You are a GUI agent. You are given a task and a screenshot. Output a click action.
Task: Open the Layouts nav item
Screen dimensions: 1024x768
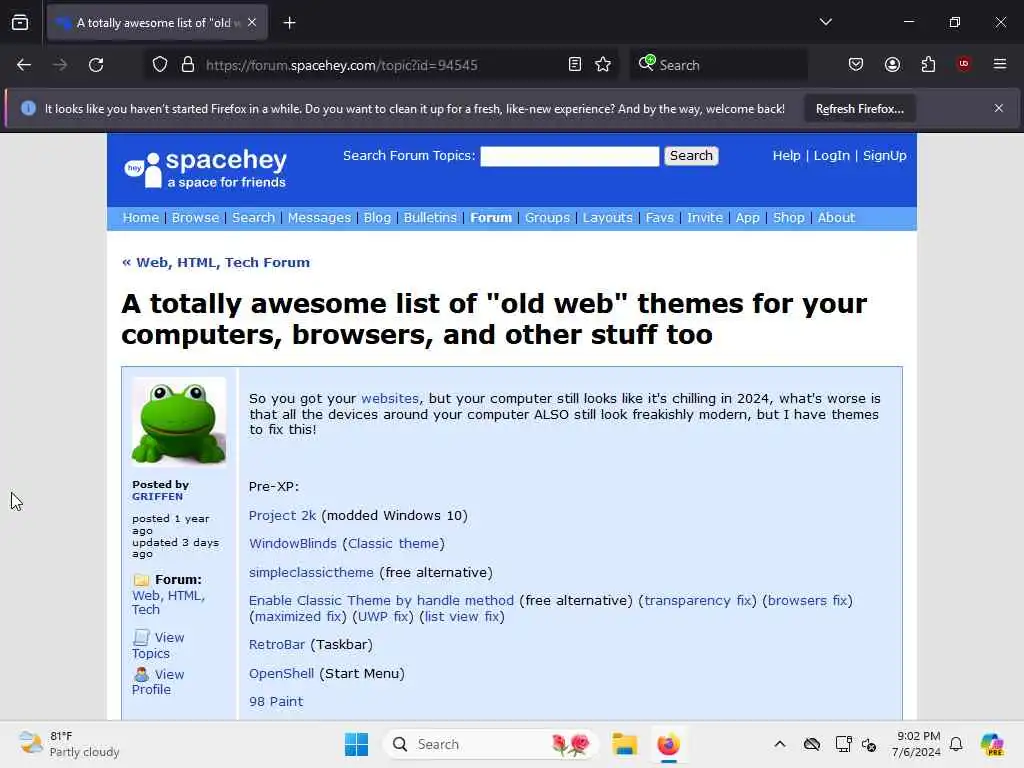[x=608, y=217]
